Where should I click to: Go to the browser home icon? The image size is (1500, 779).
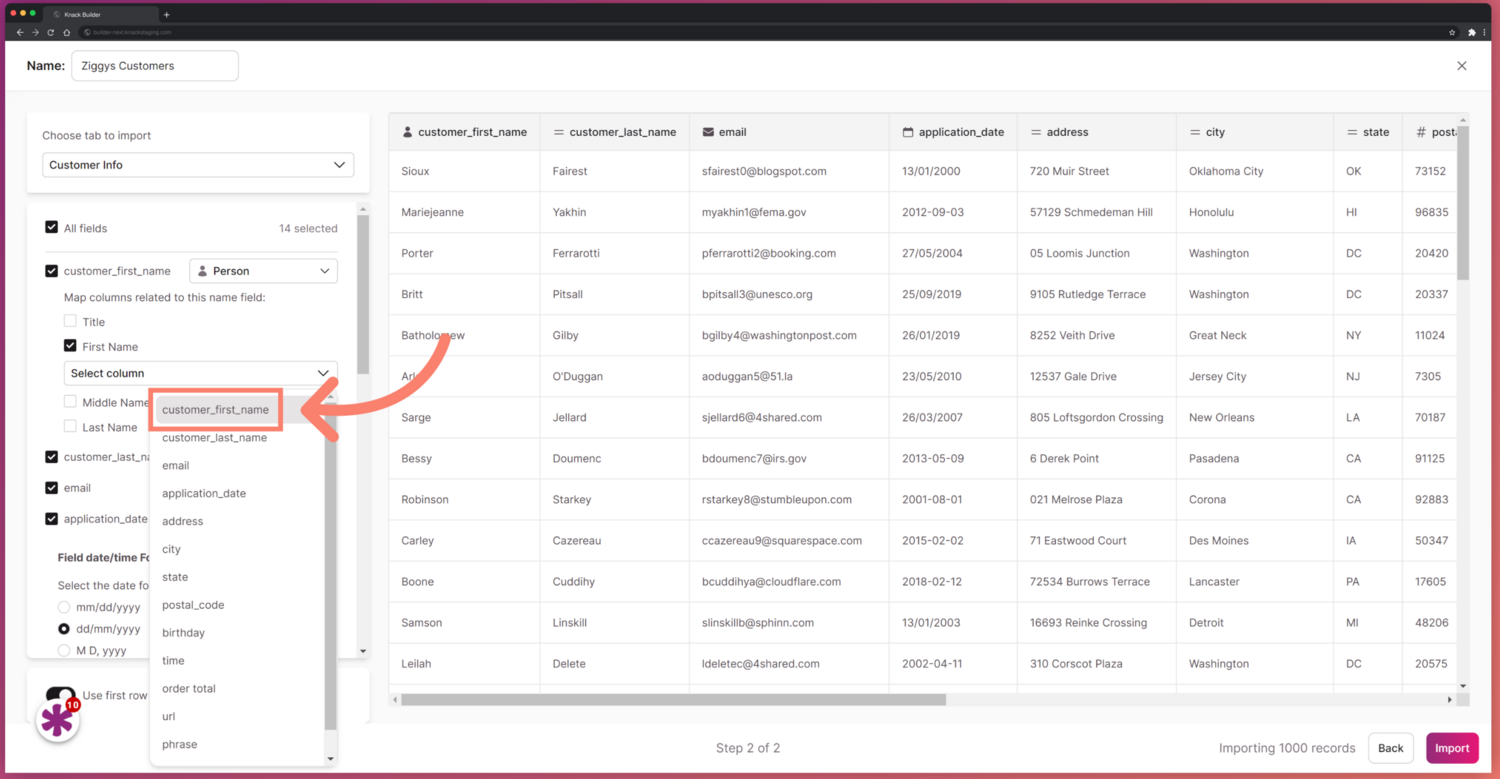pos(67,32)
